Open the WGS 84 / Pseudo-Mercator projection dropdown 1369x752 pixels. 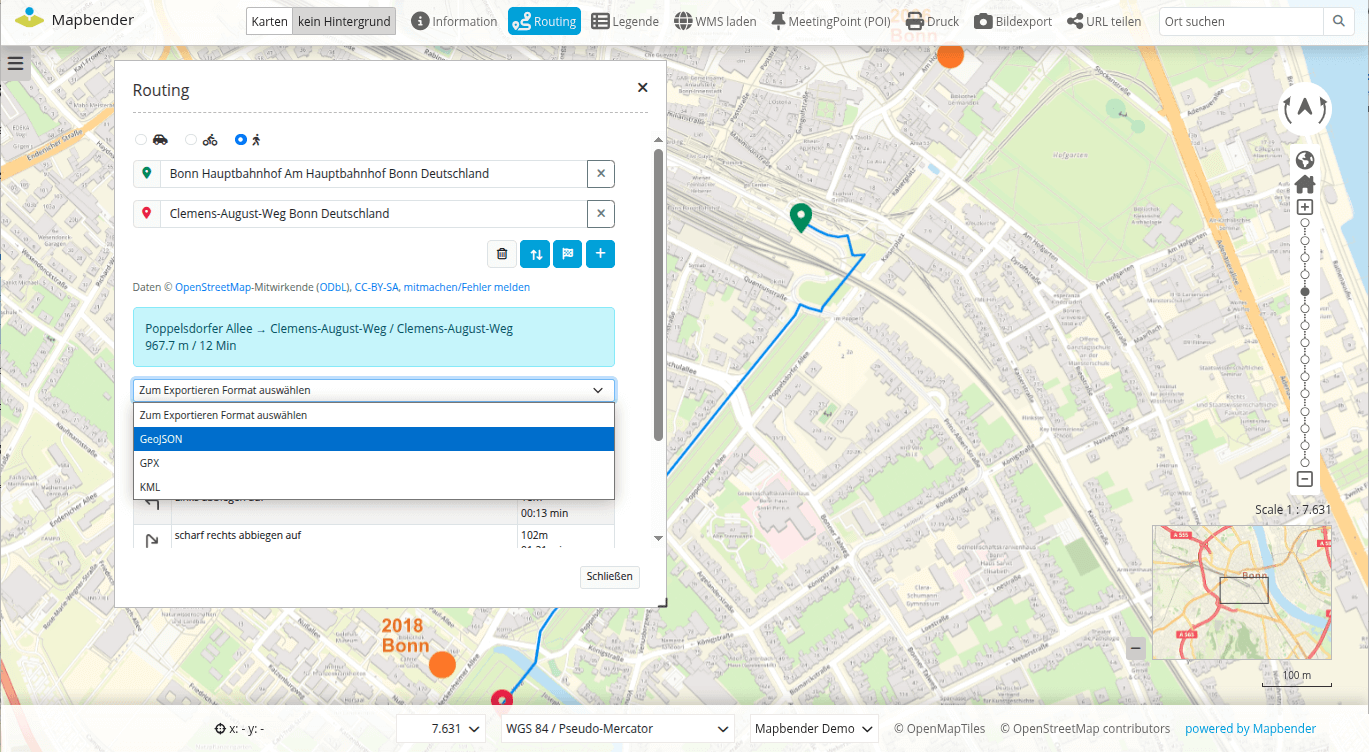617,729
